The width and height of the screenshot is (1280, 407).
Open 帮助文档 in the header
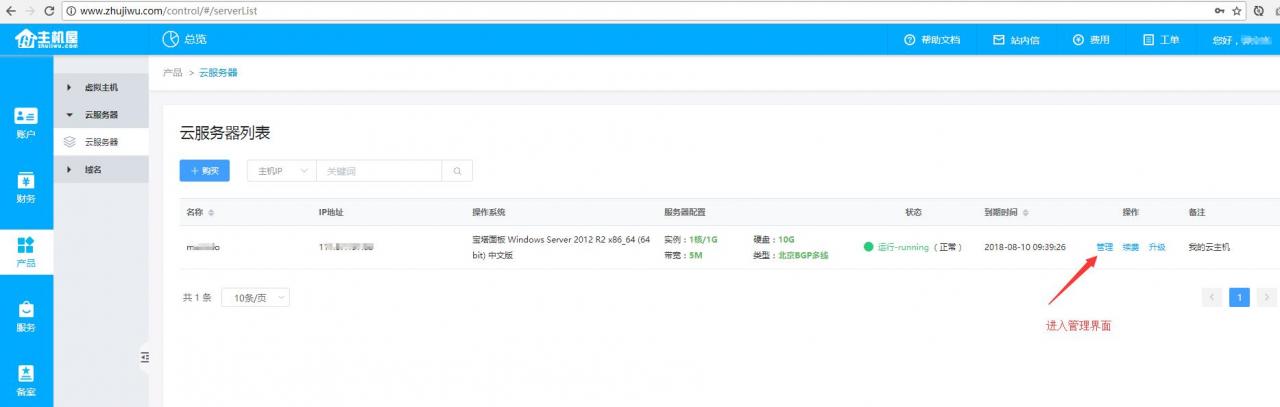[931, 40]
